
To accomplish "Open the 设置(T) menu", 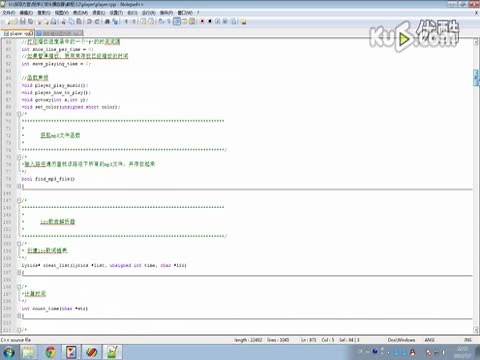I will 116,13.
